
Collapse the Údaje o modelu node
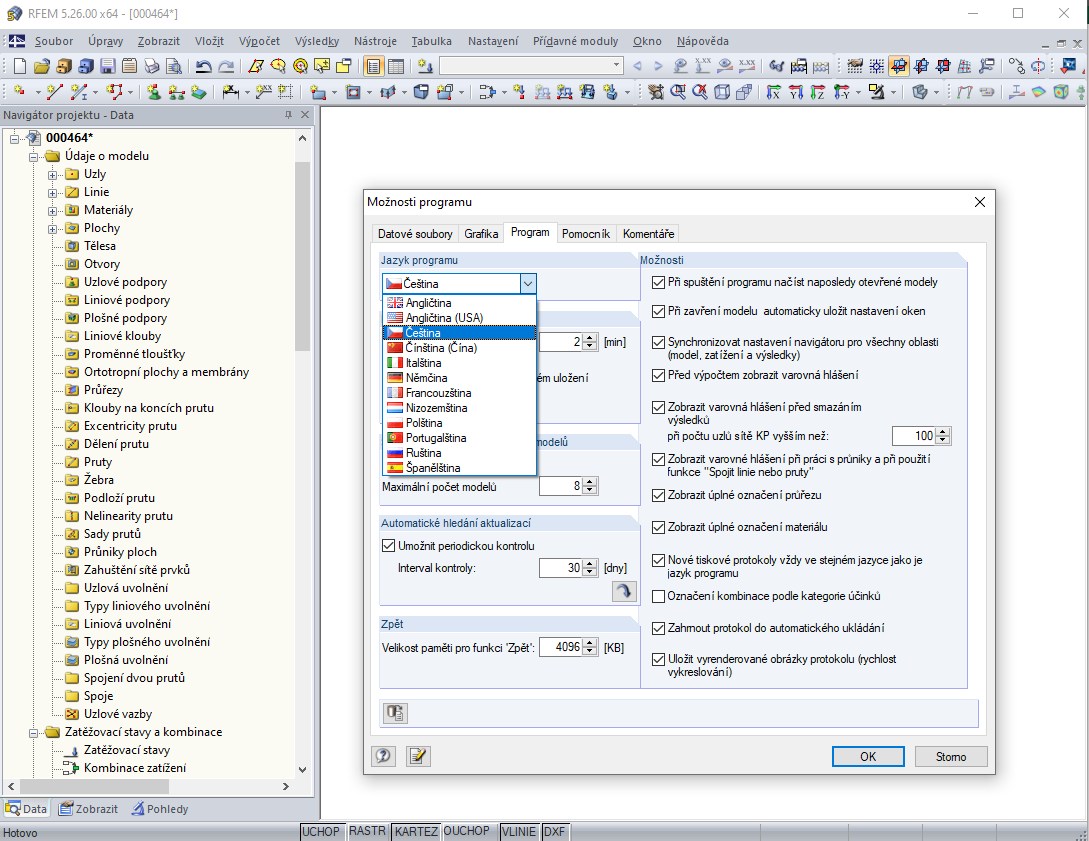coord(33,156)
